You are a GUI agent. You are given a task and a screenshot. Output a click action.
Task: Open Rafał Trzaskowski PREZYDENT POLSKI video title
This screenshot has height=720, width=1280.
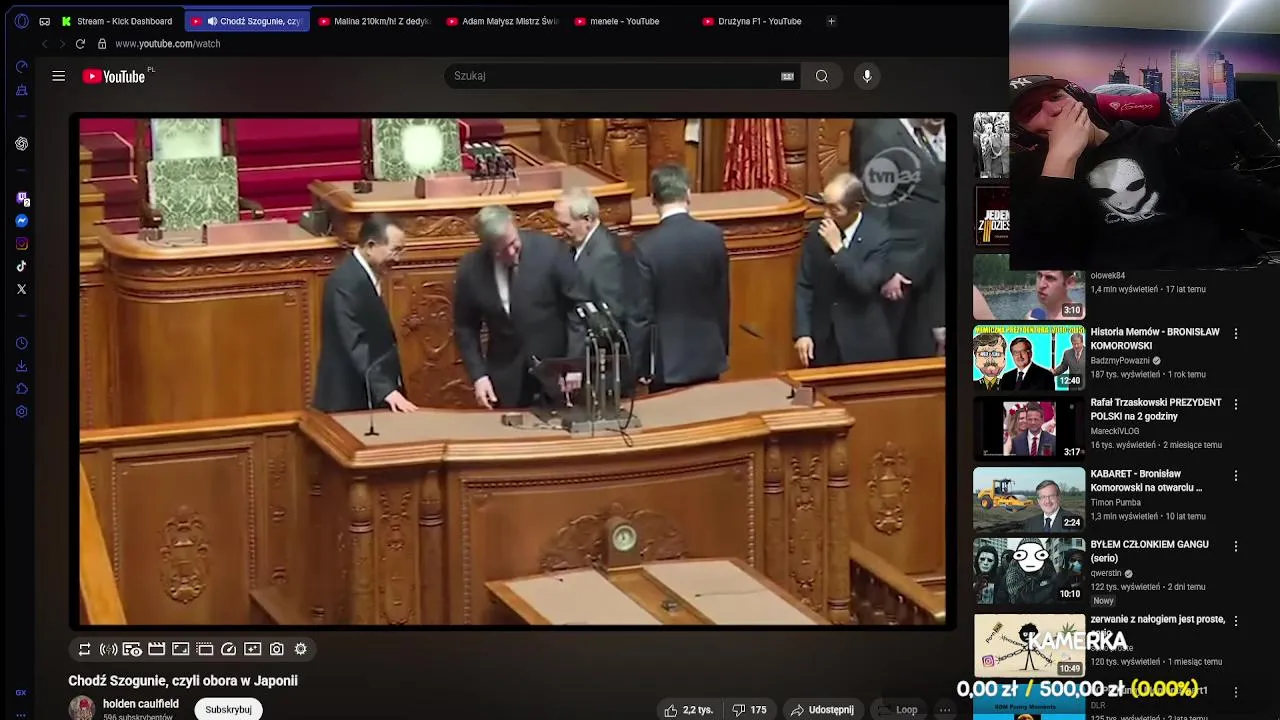(1156, 409)
